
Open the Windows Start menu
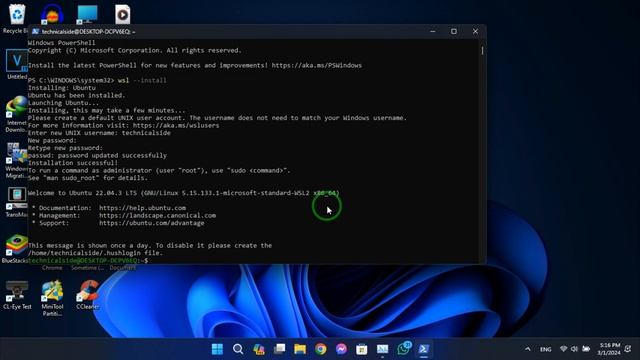tap(217, 349)
